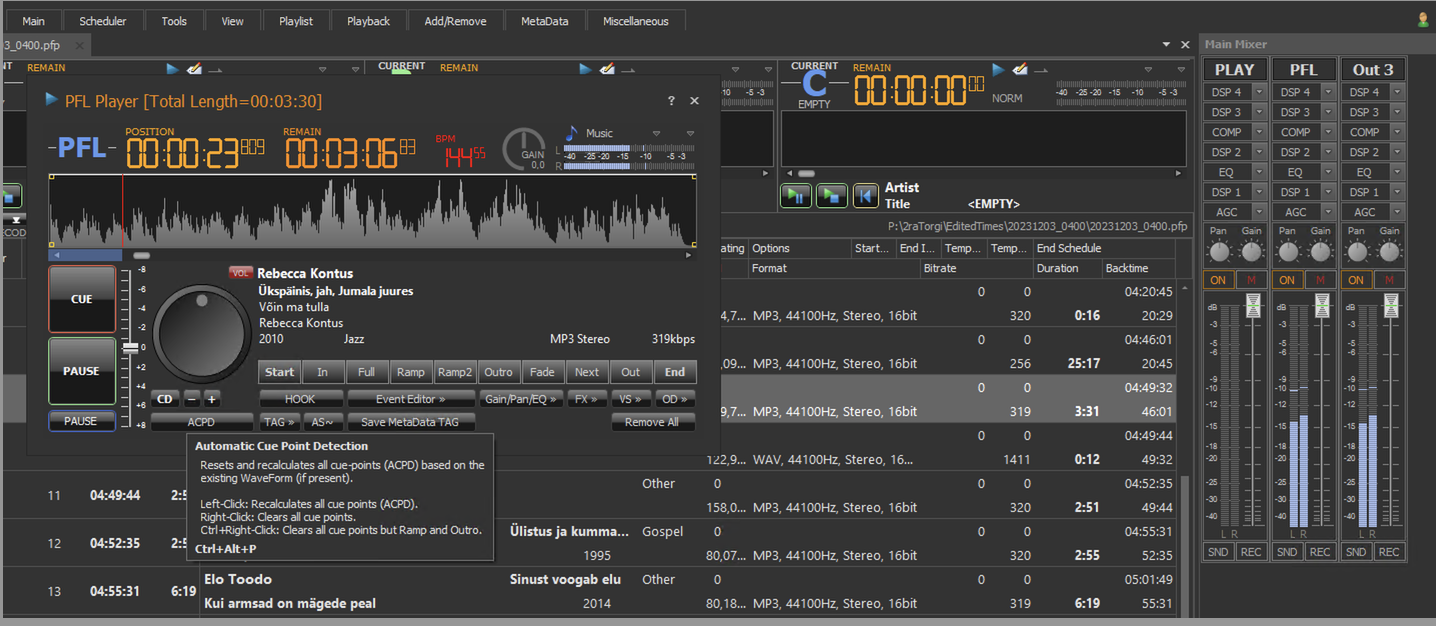
Task: Click the user profile icon at top right
Action: tap(1423, 20)
